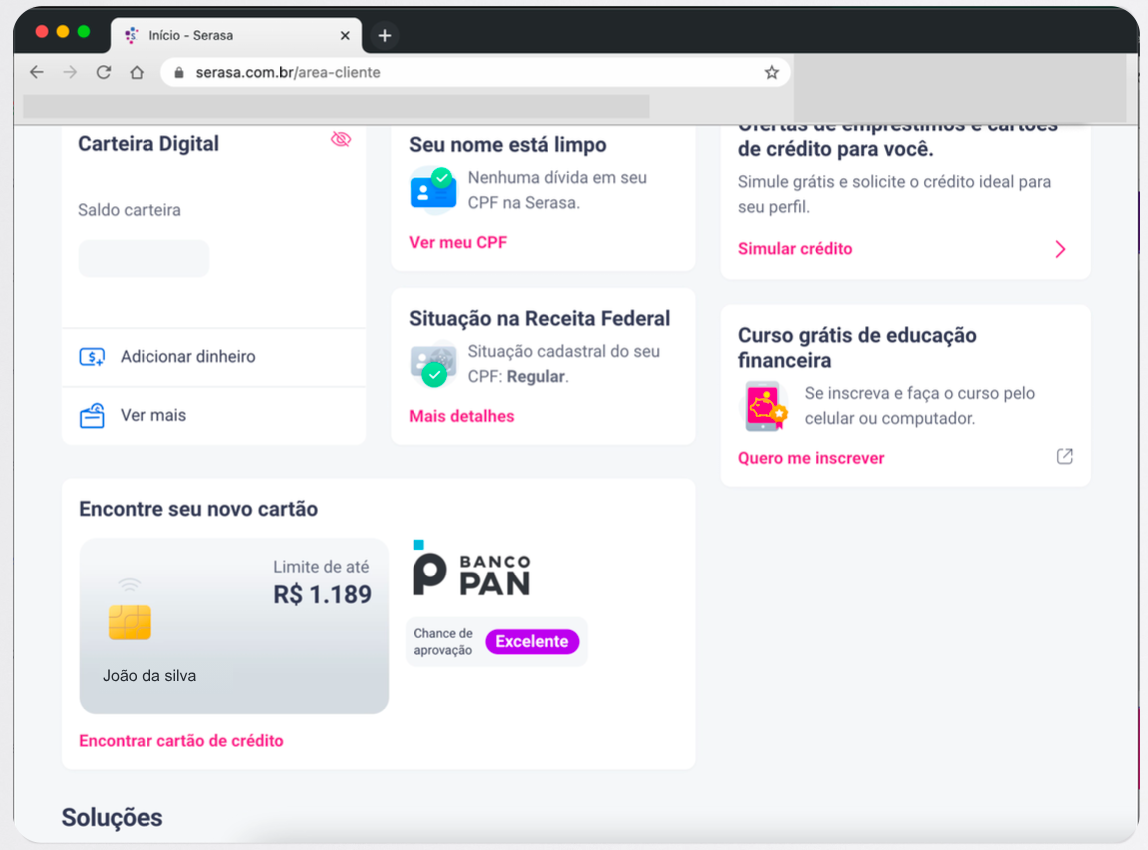Click the clean-name ID card icon
This screenshot has height=850, width=1148.
[433, 190]
